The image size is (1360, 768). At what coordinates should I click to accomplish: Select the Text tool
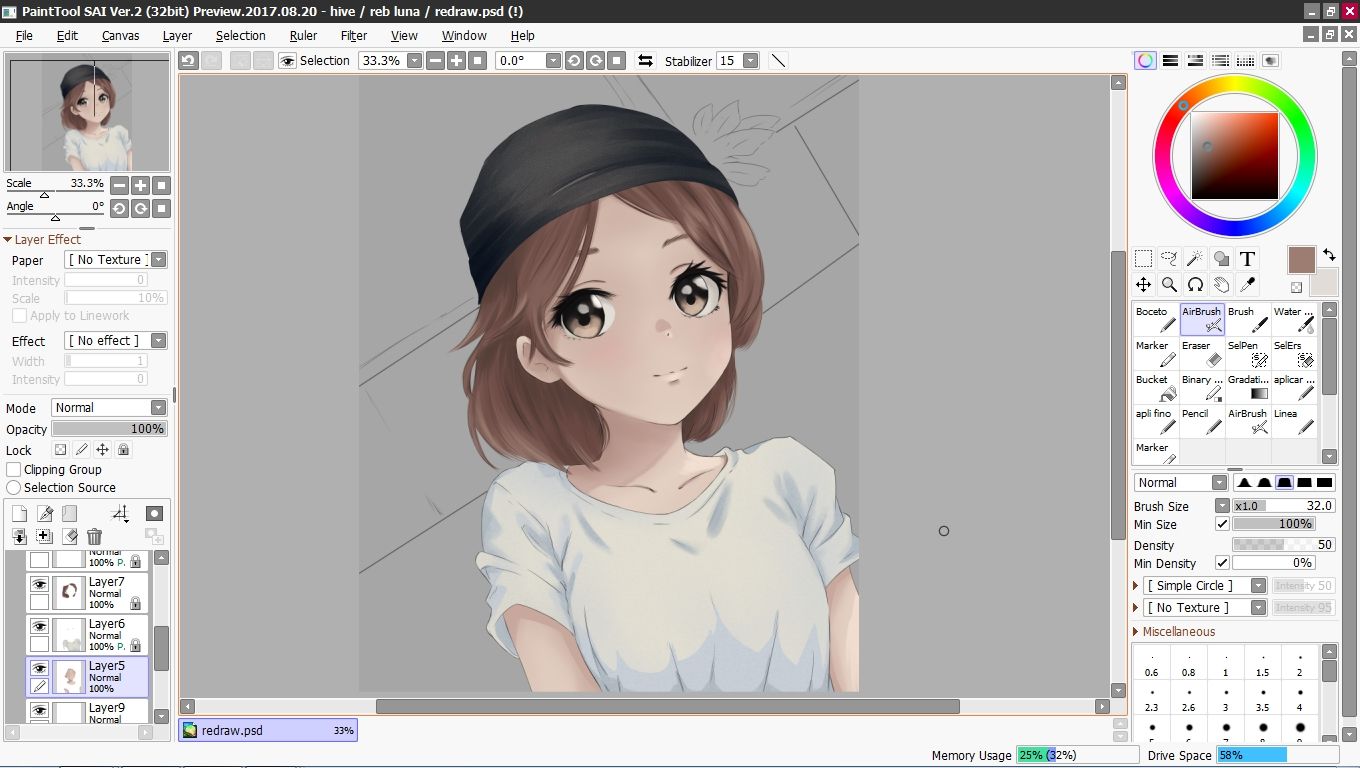1247,259
